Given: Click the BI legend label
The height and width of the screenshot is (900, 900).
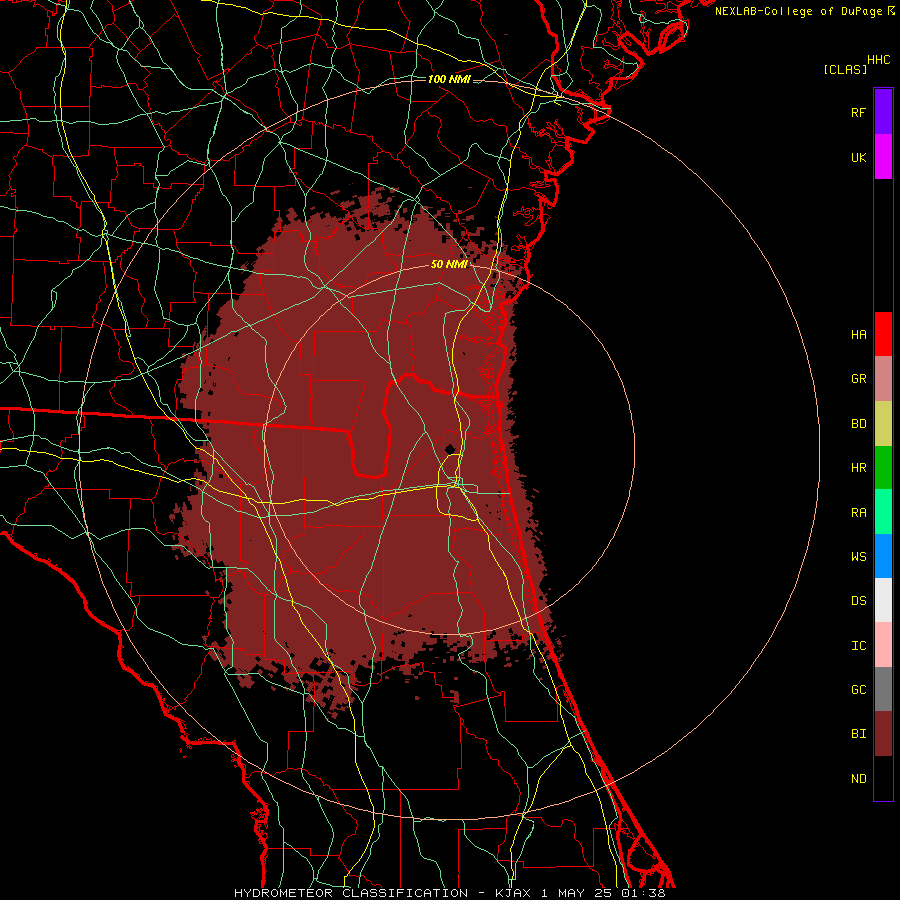Looking at the screenshot, I should click(x=858, y=734).
